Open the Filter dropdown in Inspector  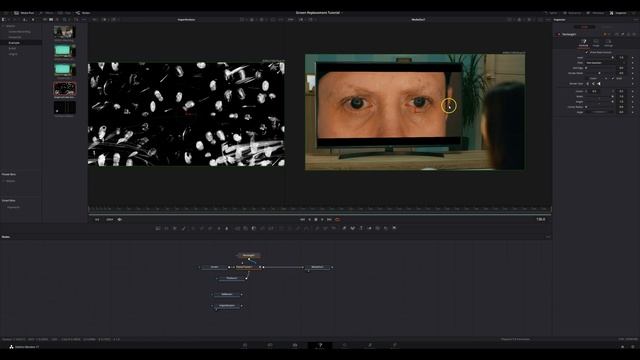coord(605,63)
